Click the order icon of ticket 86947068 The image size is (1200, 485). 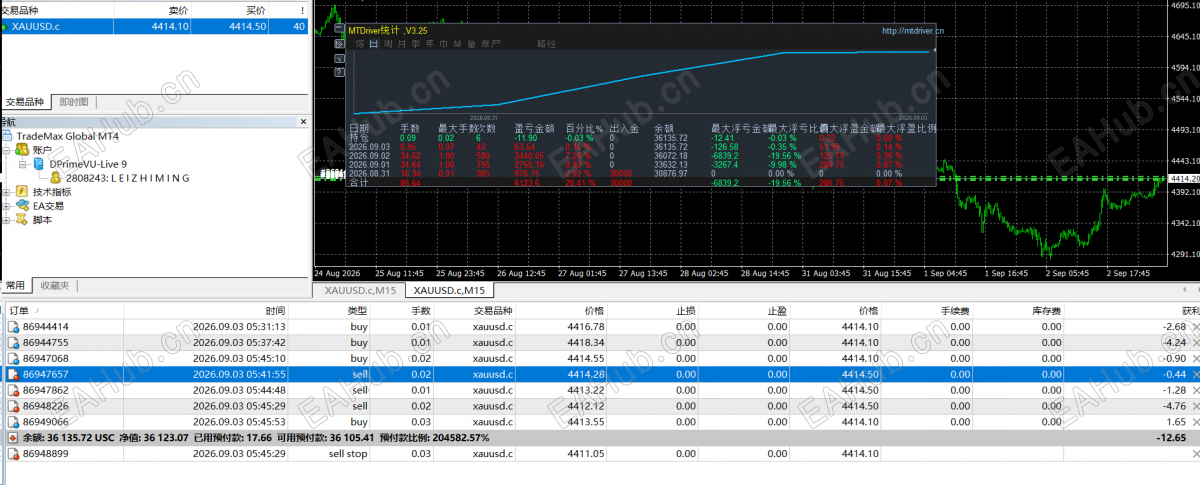coord(14,358)
